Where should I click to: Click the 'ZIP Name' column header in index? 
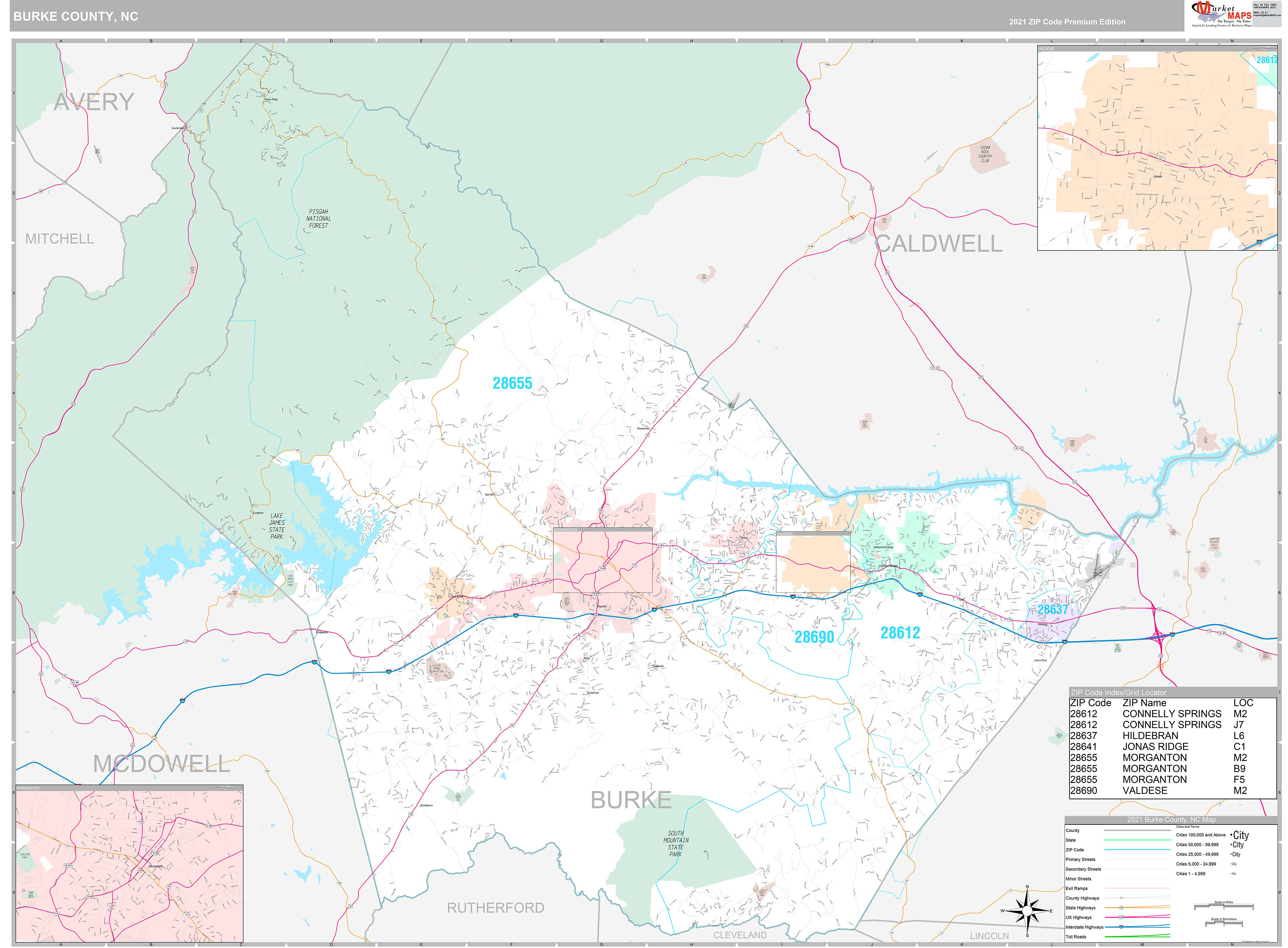click(1145, 703)
